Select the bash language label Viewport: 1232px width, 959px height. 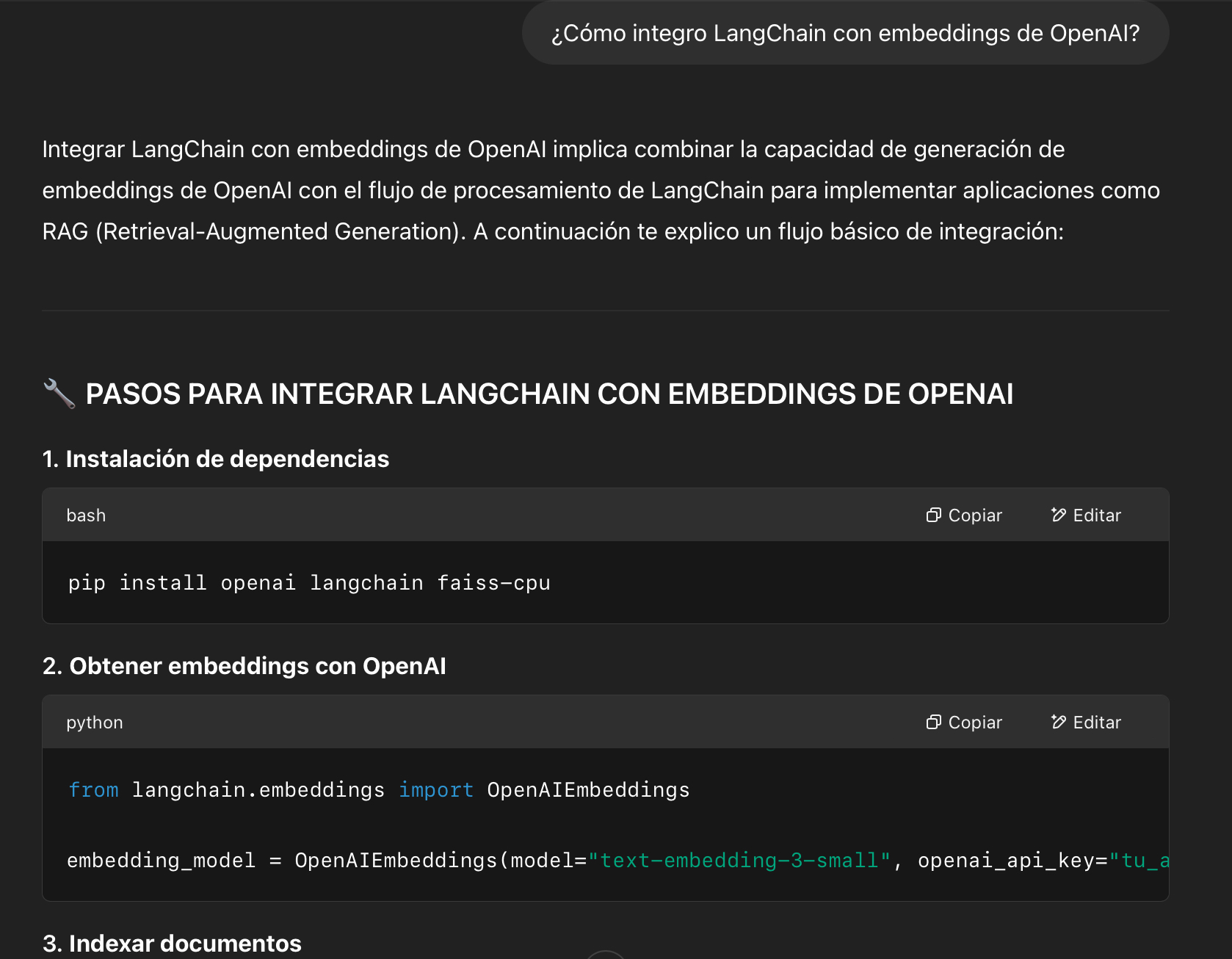coord(86,515)
